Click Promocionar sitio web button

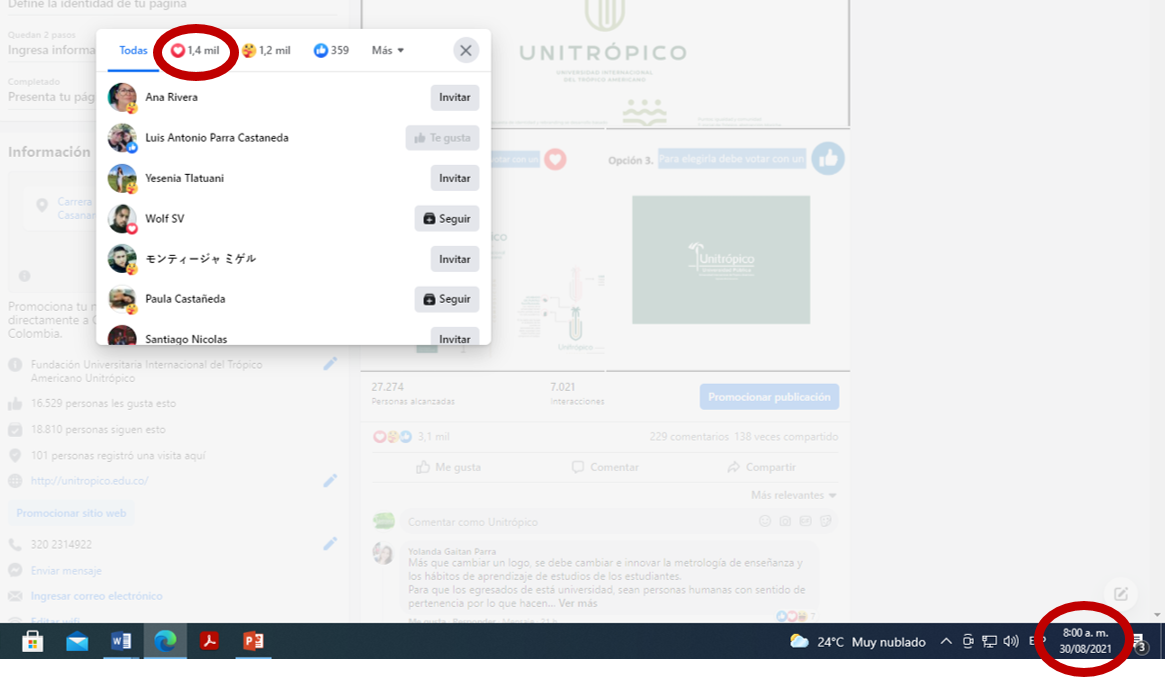point(71,514)
